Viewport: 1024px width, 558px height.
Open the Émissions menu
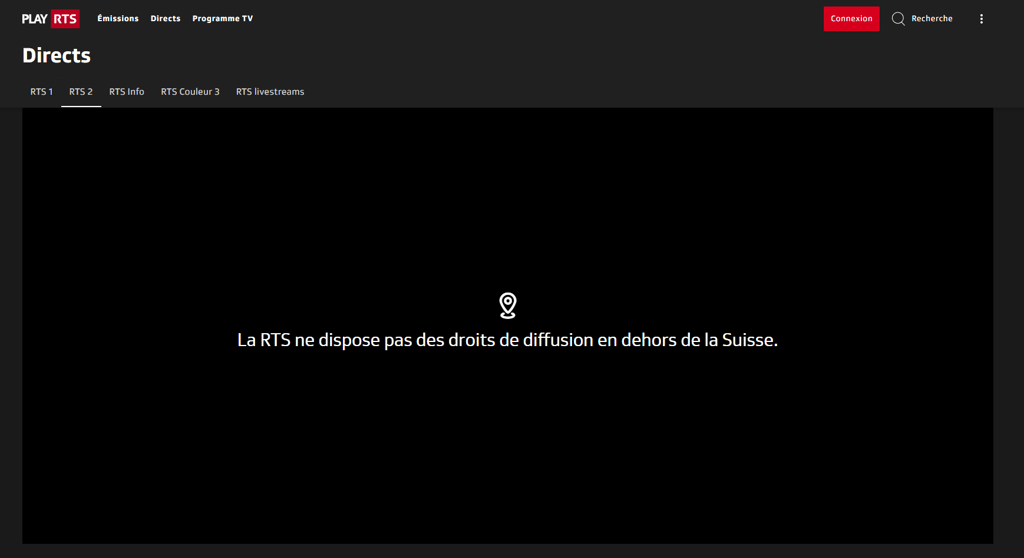[x=118, y=18]
